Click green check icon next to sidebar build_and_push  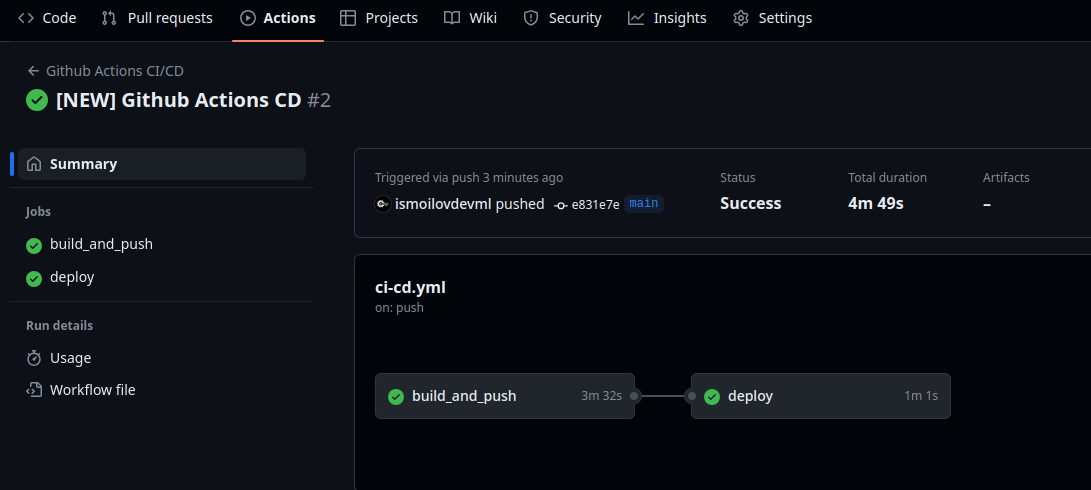coord(33,245)
